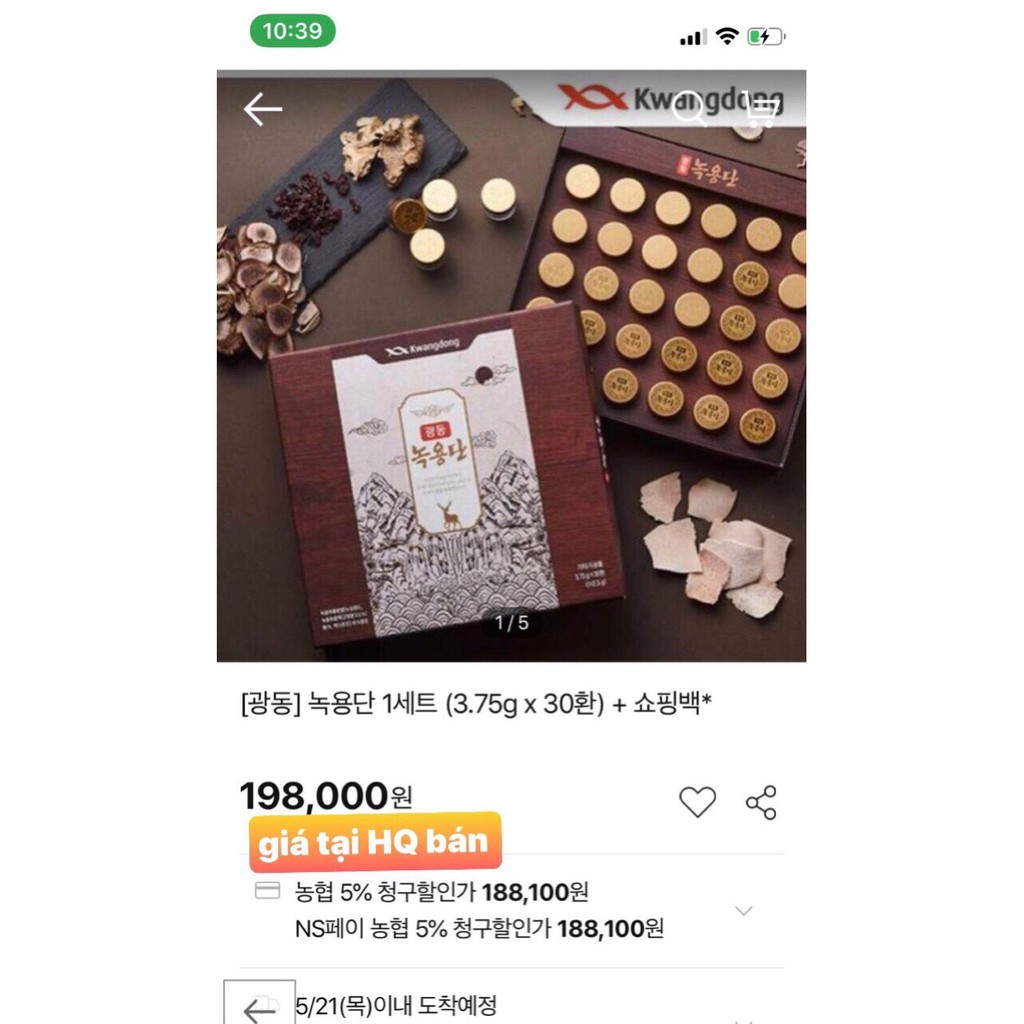This screenshot has height=1024, width=1024.
Task: Click the orange "giá tại HQ bán" label
Action: [373, 841]
